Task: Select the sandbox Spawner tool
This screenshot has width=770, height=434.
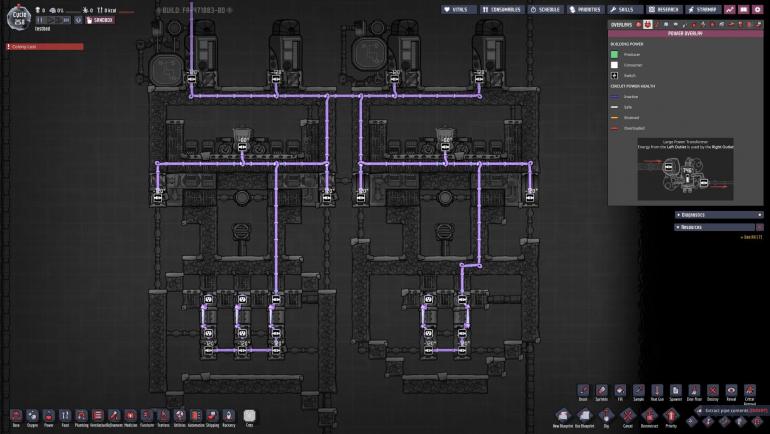Action: [x=676, y=392]
